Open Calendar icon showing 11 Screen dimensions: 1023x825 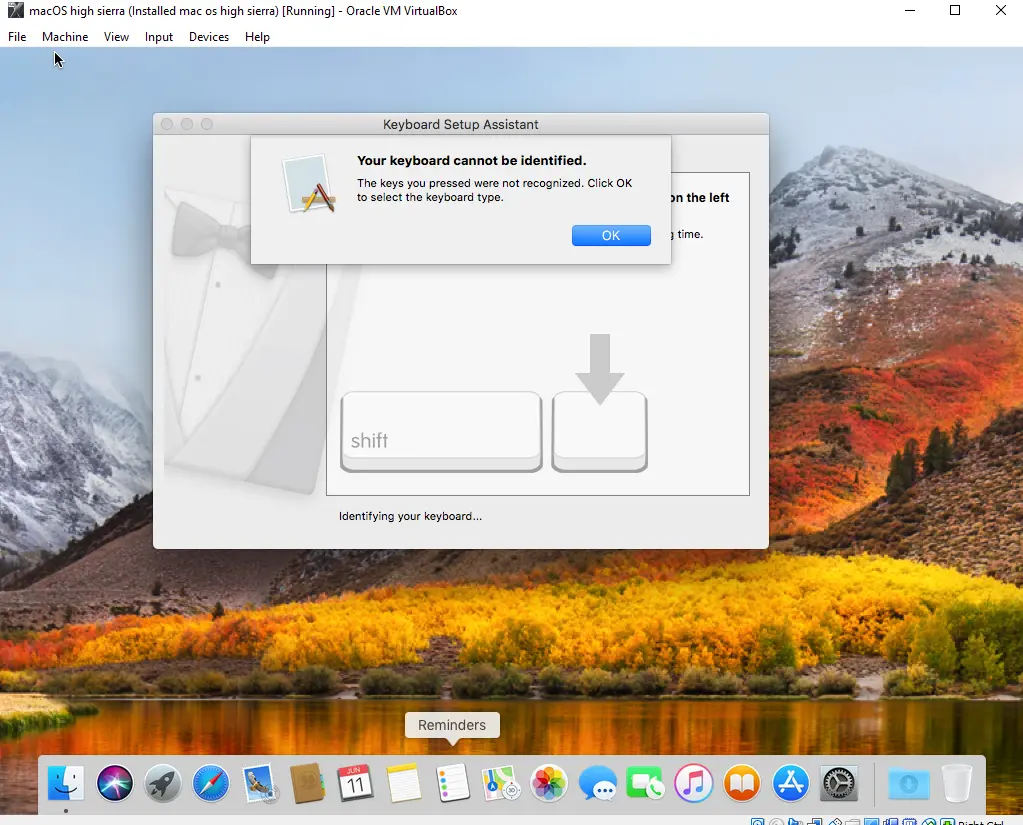356,783
